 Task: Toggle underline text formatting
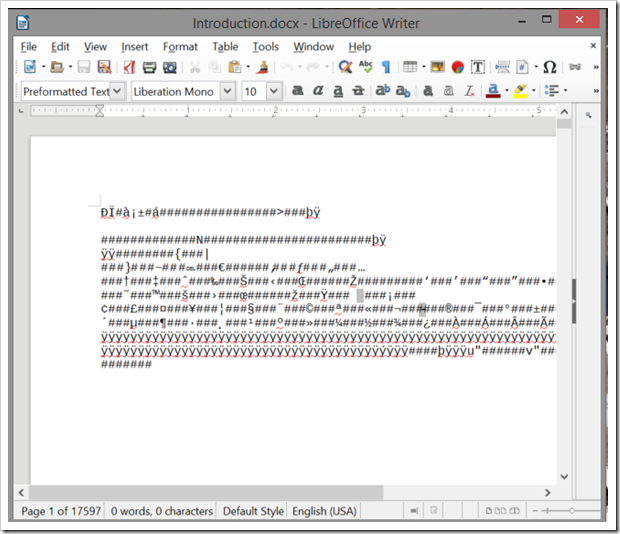tap(339, 91)
